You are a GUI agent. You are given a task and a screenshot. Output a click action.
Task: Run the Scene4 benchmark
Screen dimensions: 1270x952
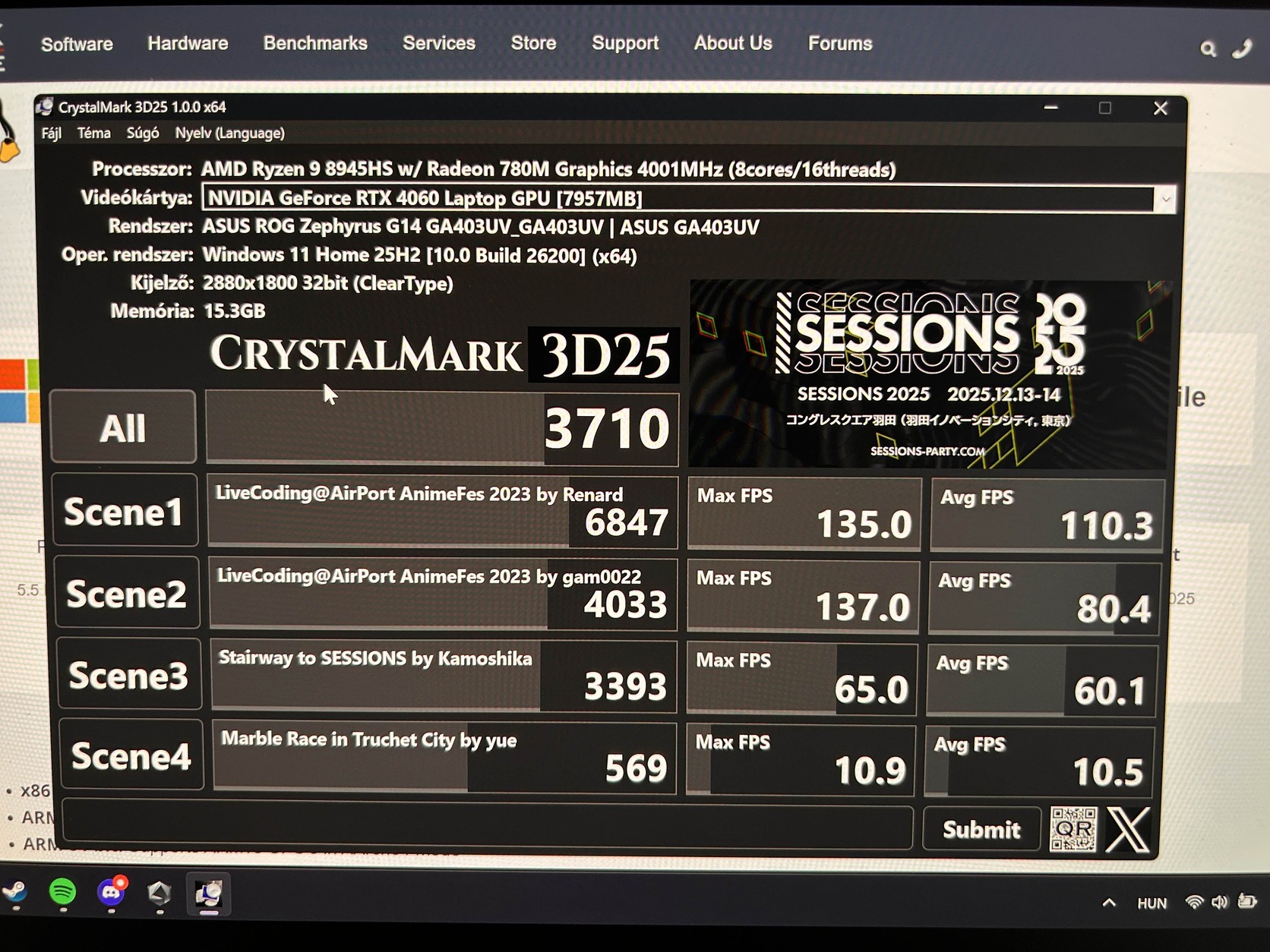tap(131, 756)
